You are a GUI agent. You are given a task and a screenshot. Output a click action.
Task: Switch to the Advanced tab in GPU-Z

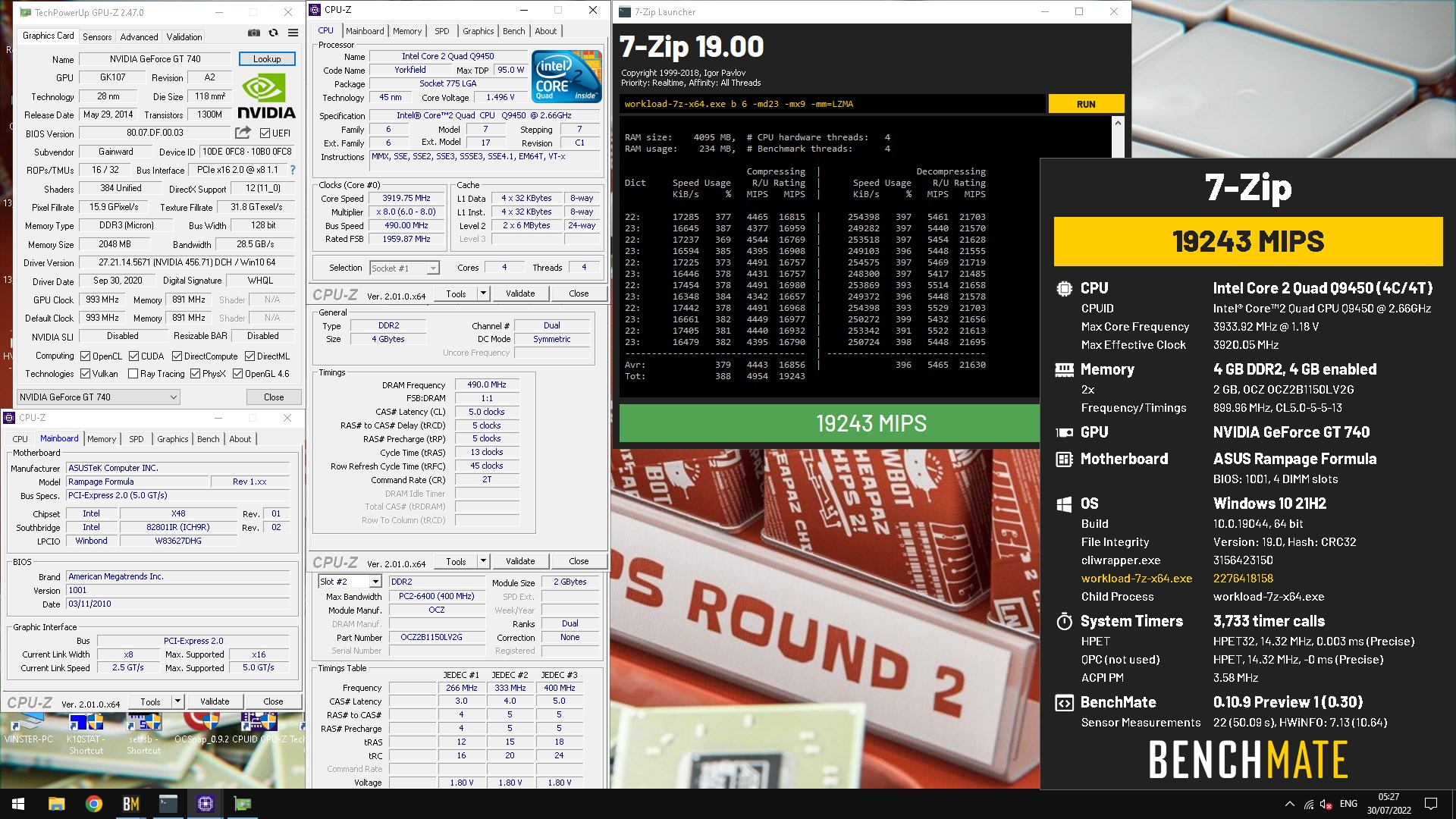tap(139, 37)
